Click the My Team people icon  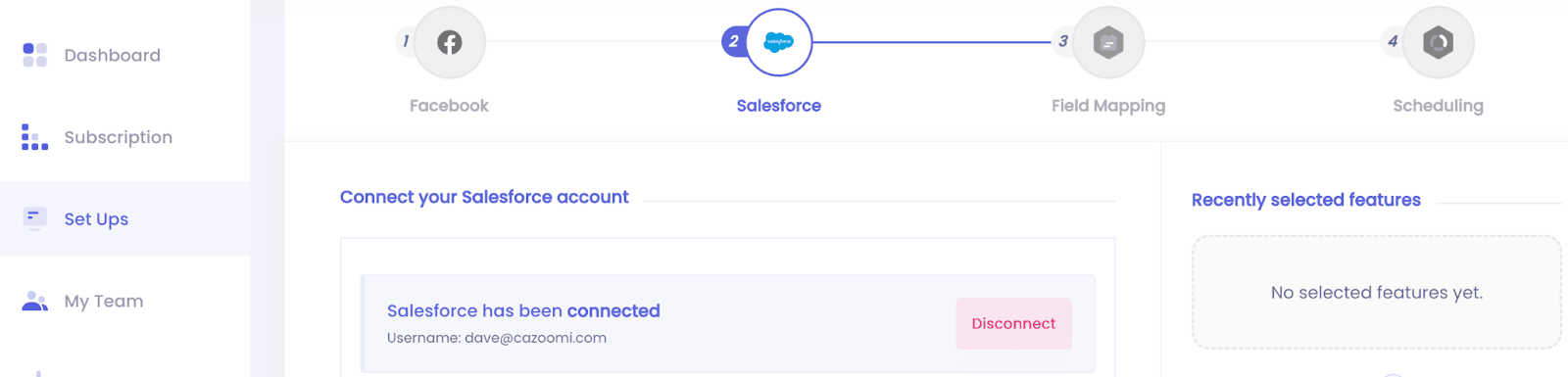click(34, 301)
